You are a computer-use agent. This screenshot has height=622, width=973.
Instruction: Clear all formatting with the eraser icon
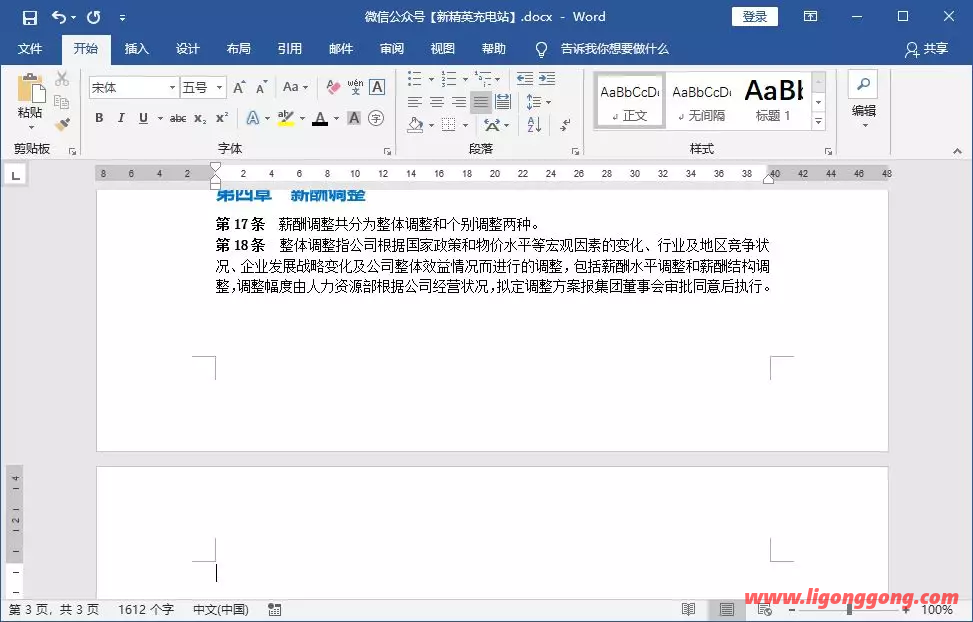tap(333, 88)
